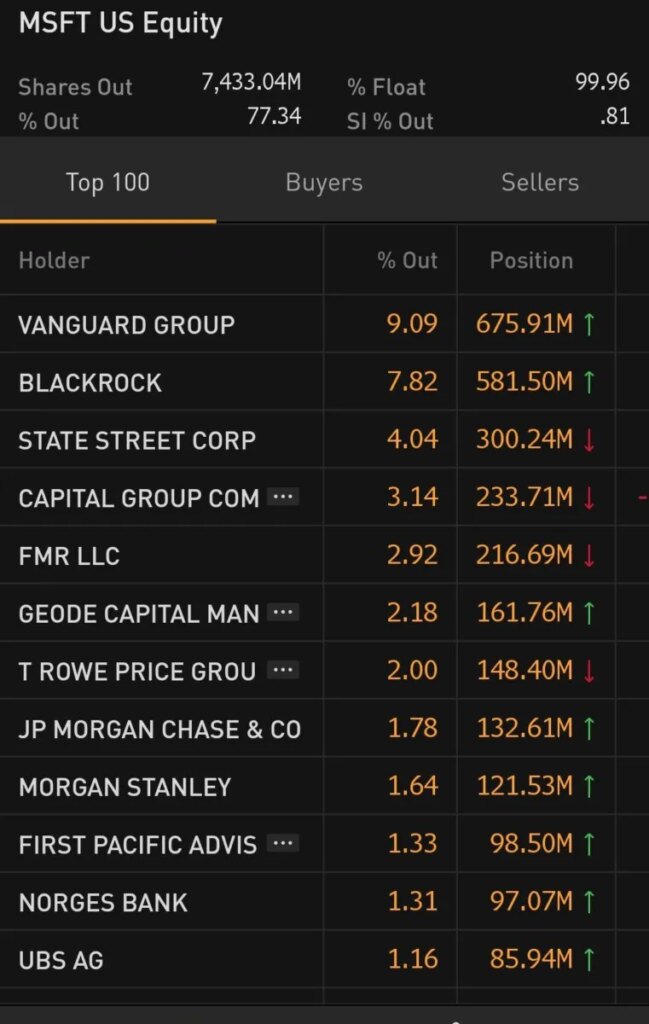Sort by the Position column header
This screenshot has height=1024, width=649.
point(531,261)
